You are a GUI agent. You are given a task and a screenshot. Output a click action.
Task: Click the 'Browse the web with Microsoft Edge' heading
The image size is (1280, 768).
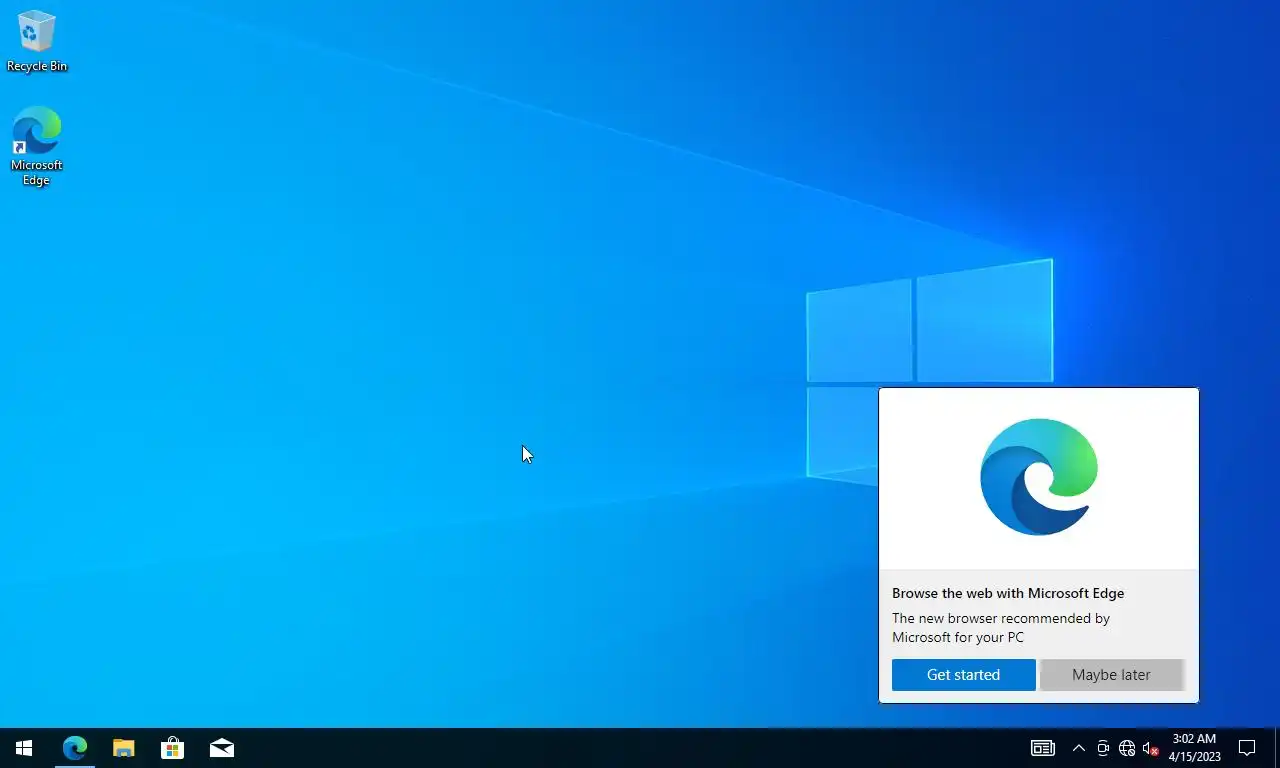1008,593
